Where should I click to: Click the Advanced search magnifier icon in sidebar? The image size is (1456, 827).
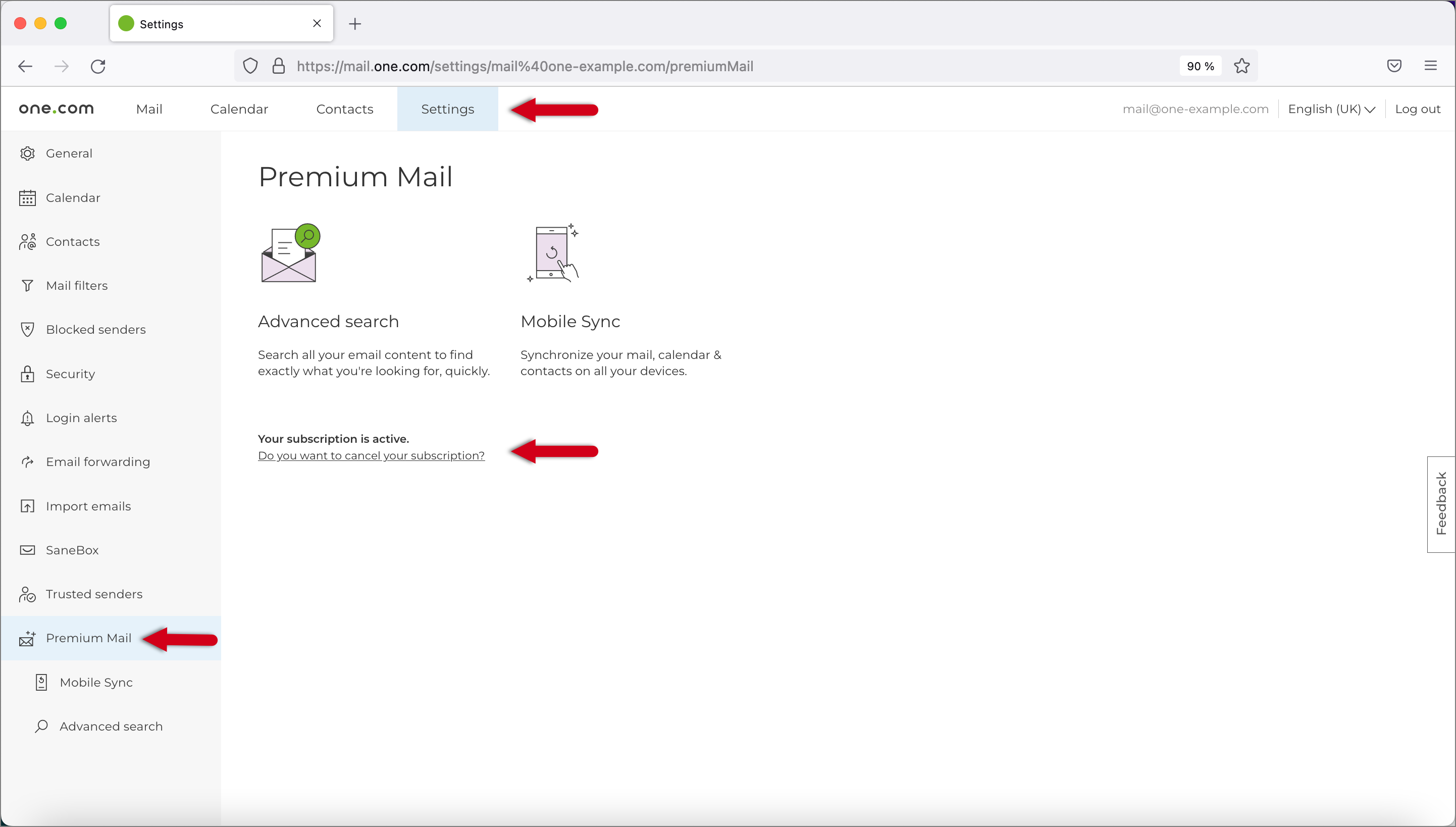[x=41, y=727]
